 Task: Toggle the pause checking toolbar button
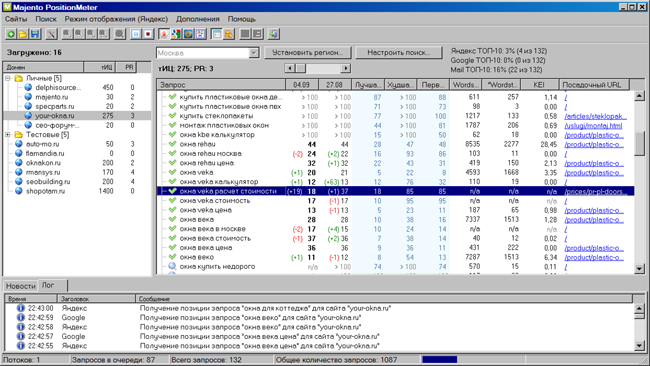(136, 34)
